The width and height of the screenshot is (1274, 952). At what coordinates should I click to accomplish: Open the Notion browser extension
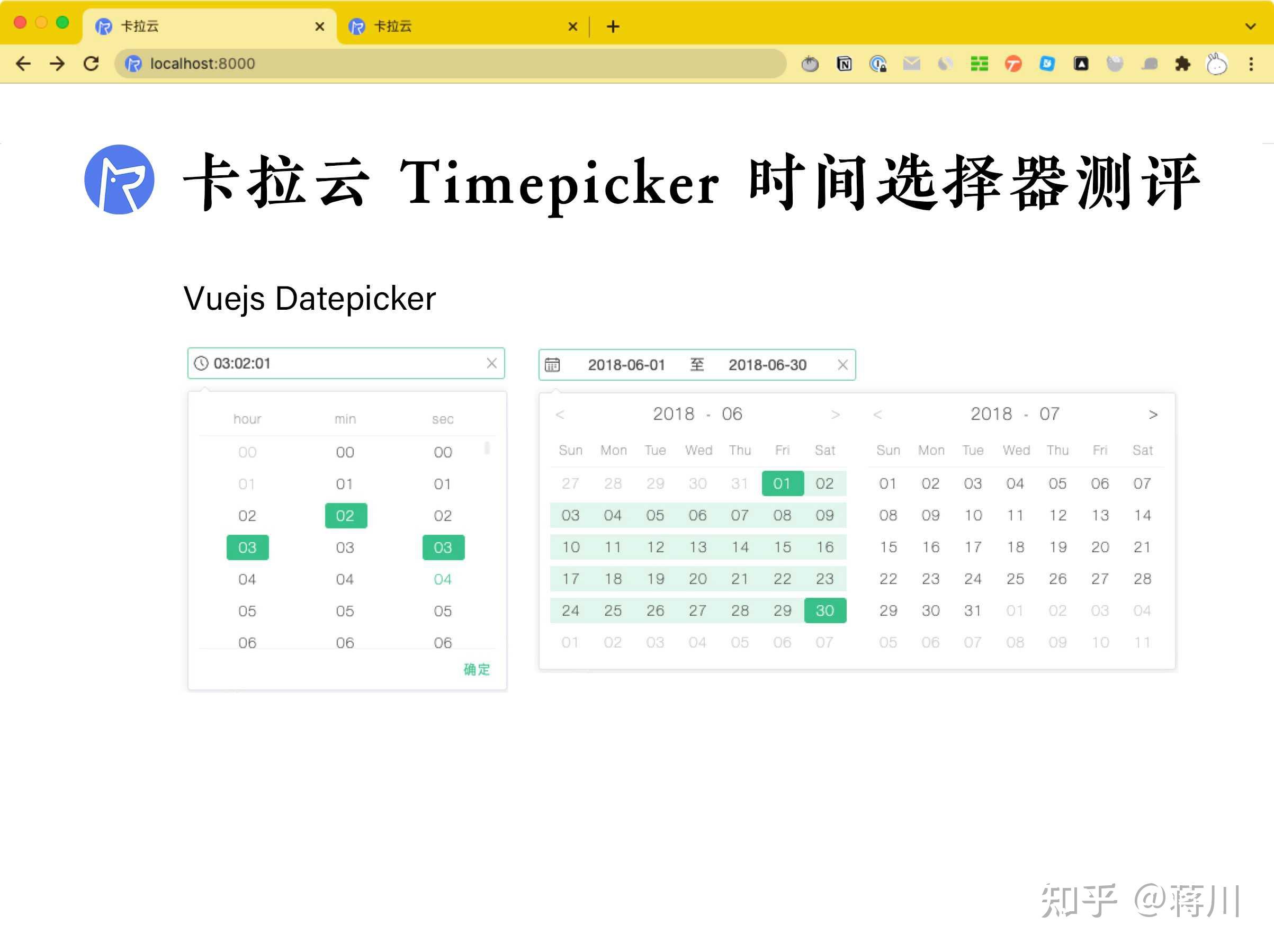[x=844, y=64]
